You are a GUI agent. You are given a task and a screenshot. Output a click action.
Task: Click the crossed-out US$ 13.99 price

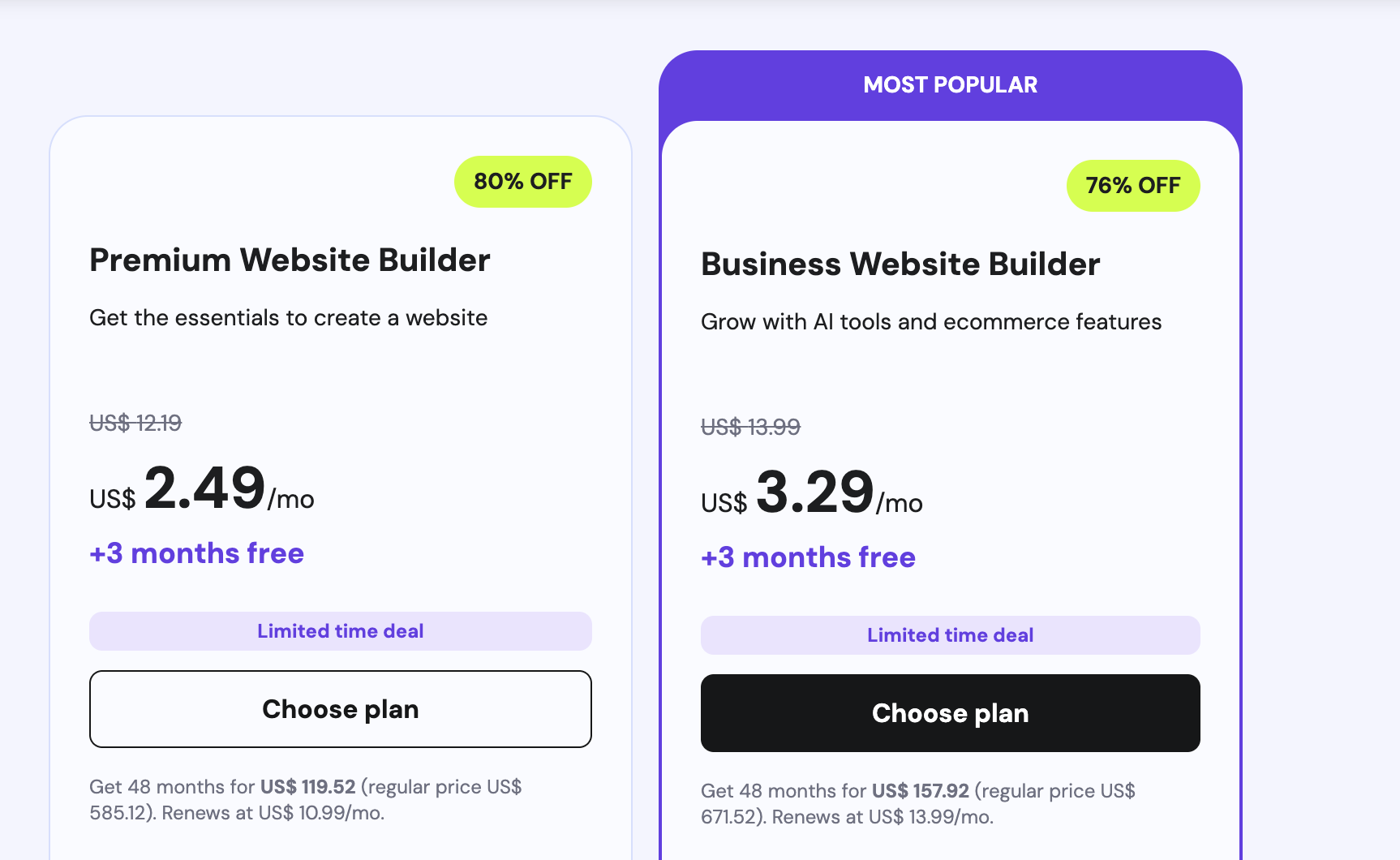749,426
